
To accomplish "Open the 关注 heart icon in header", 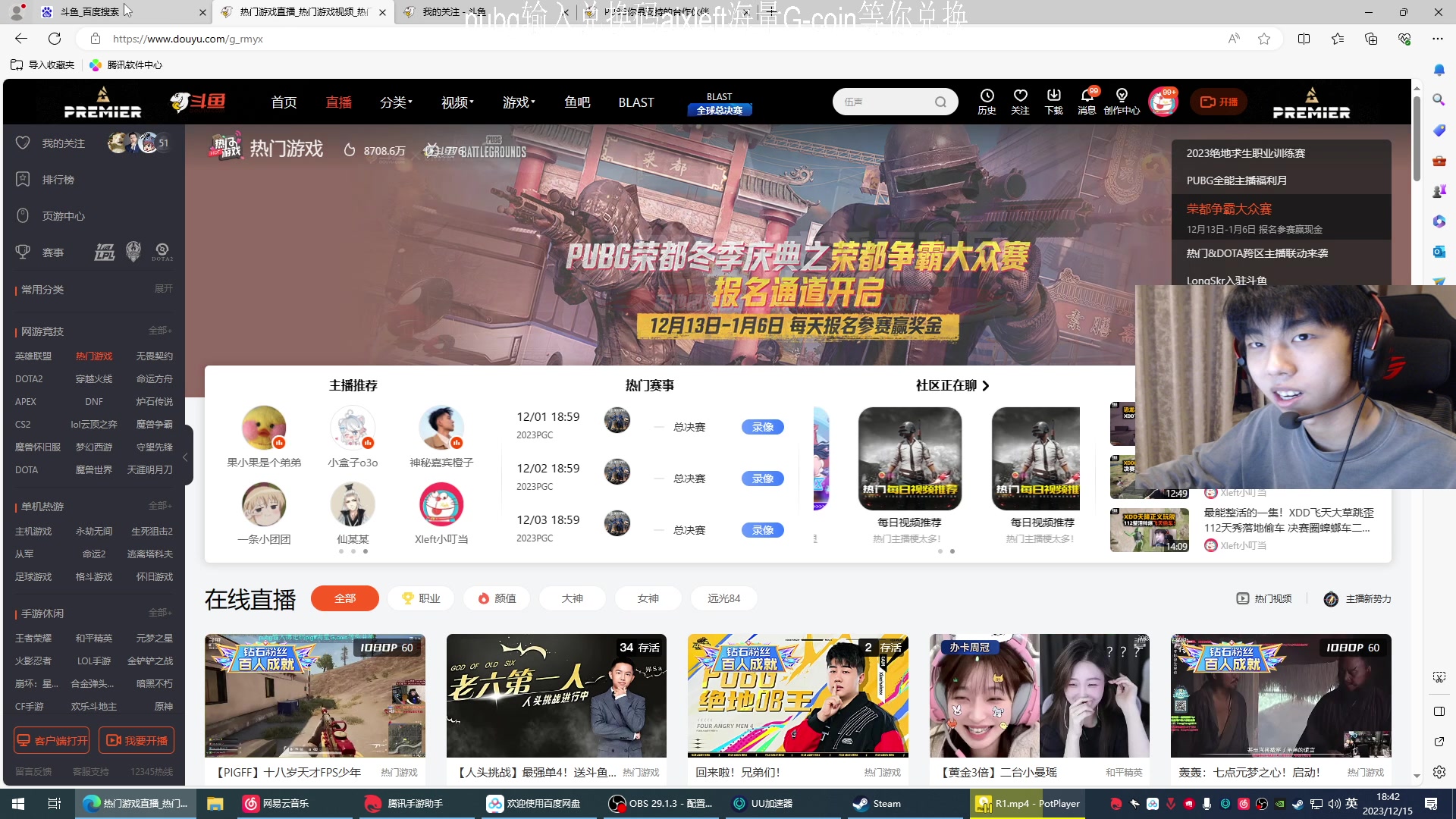I will [x=1020, y=101].
